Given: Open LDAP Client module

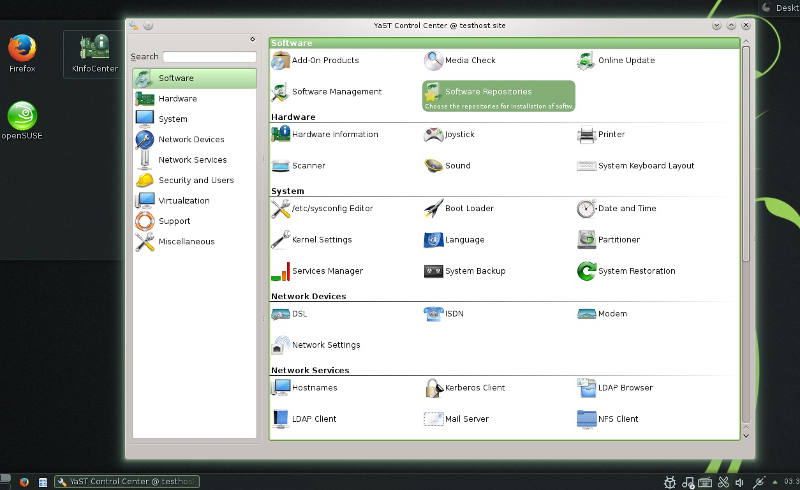Looking at the screenshot, I should click(x=304, y=419).
